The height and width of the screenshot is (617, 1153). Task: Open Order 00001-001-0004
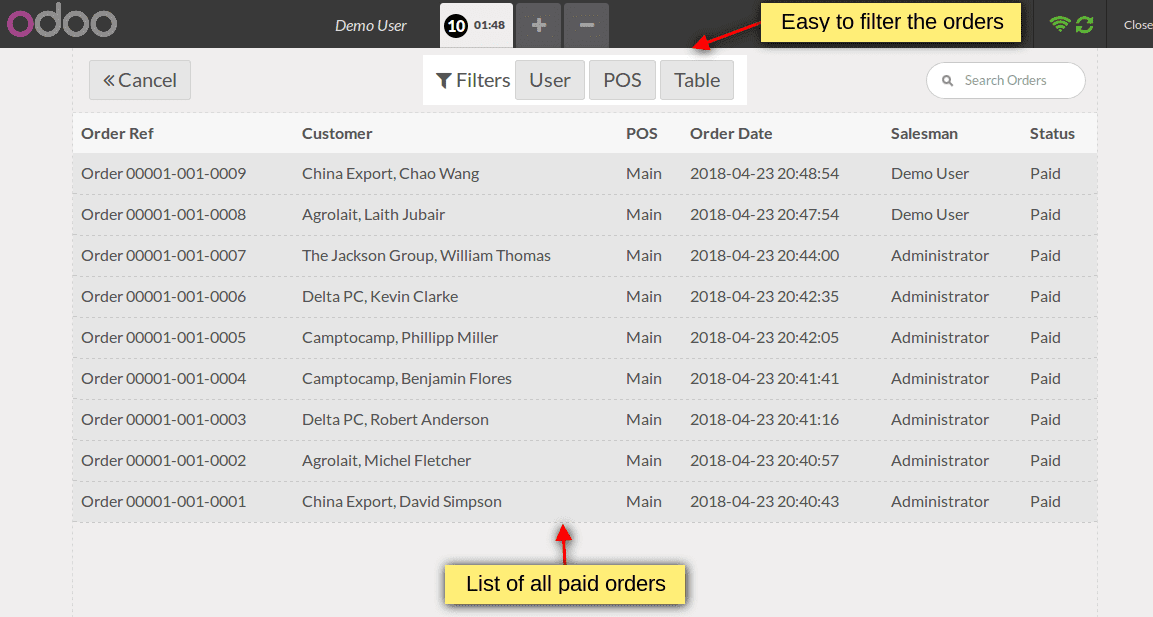click(585, 379)
